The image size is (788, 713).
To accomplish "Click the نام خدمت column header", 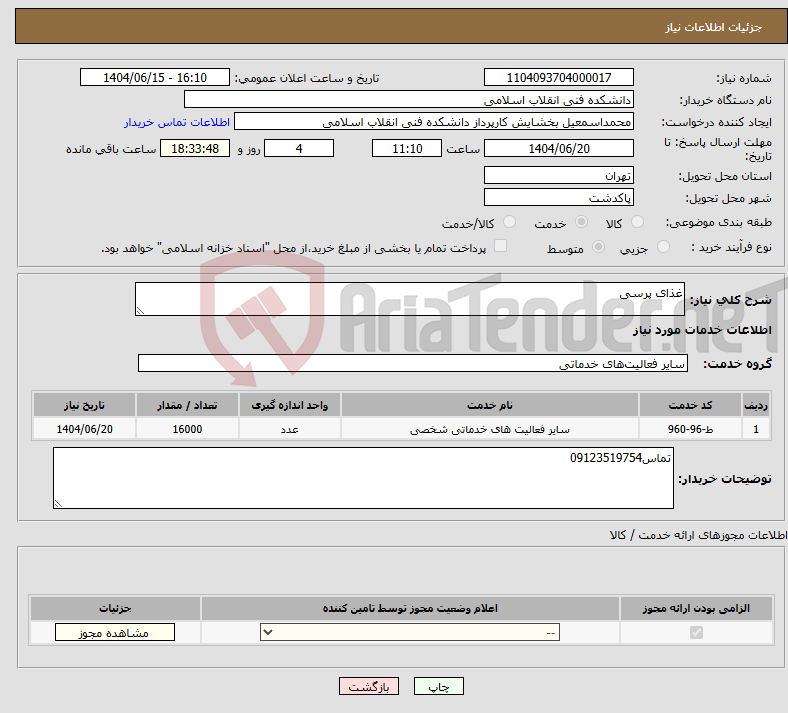I will coord(489,405).
